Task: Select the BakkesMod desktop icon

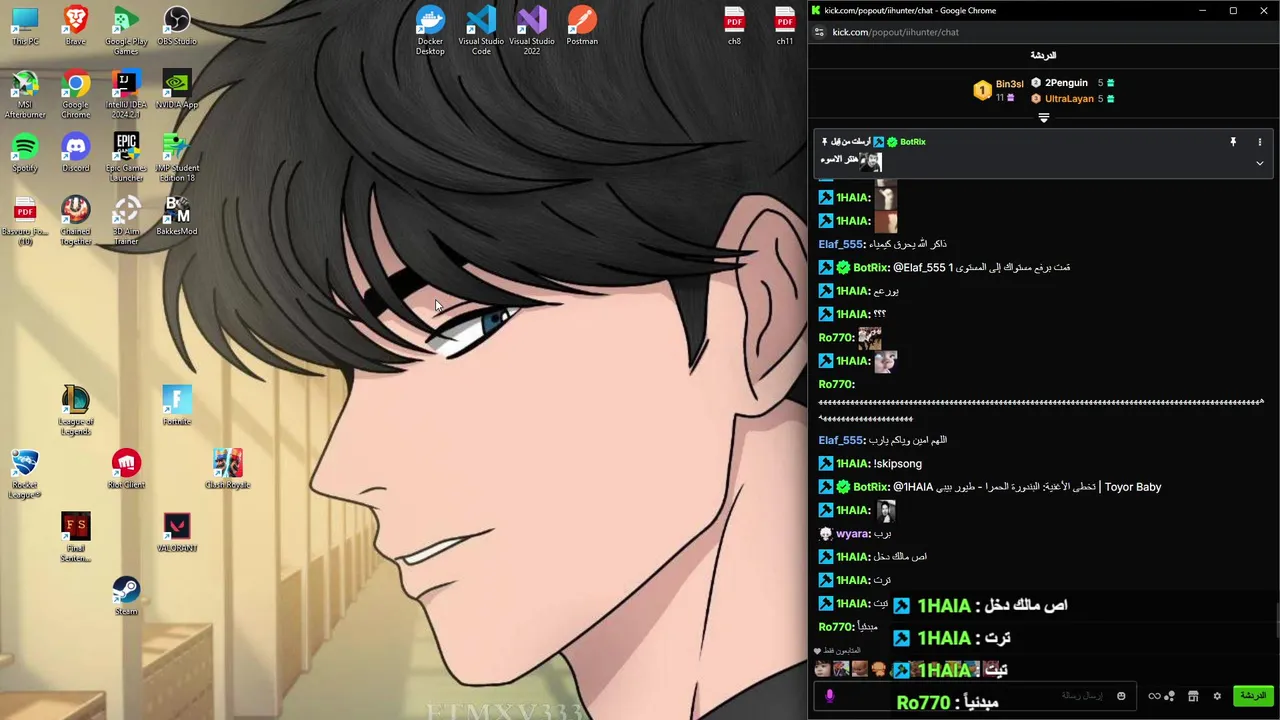Action: coord(177,216)
